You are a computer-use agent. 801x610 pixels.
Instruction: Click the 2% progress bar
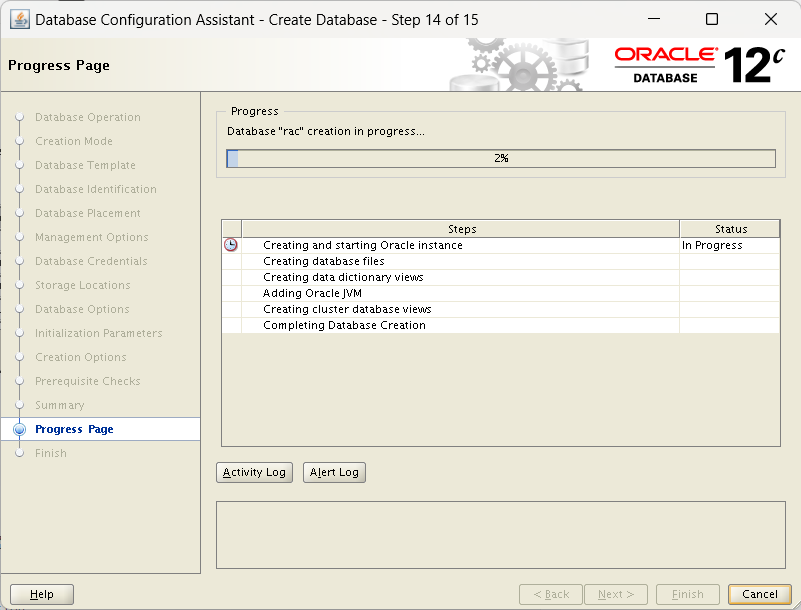click(501, 158)
